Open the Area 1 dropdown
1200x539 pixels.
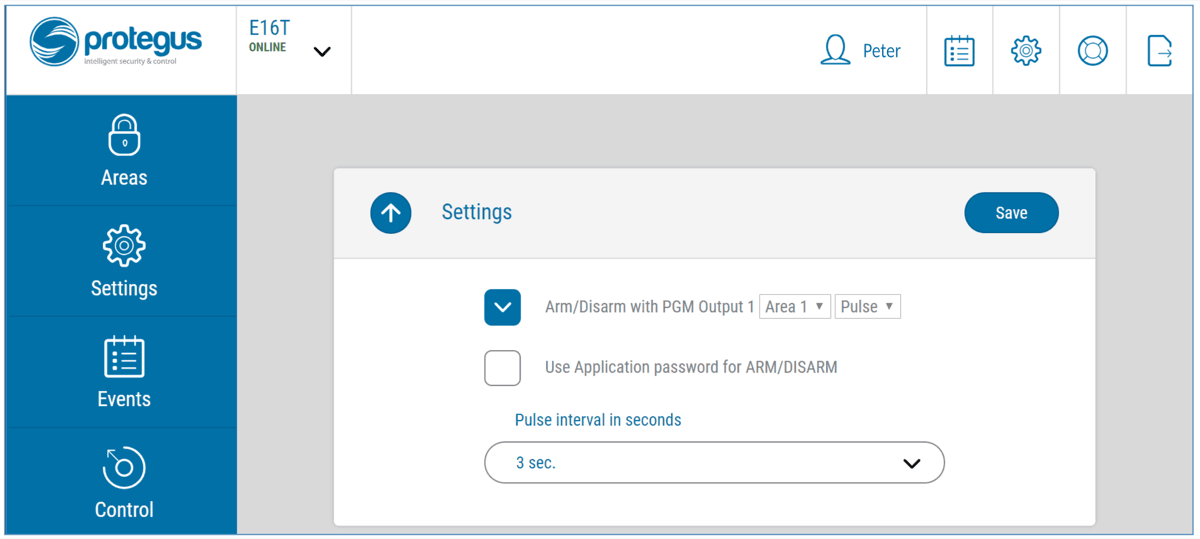click(x=794, y=307)
